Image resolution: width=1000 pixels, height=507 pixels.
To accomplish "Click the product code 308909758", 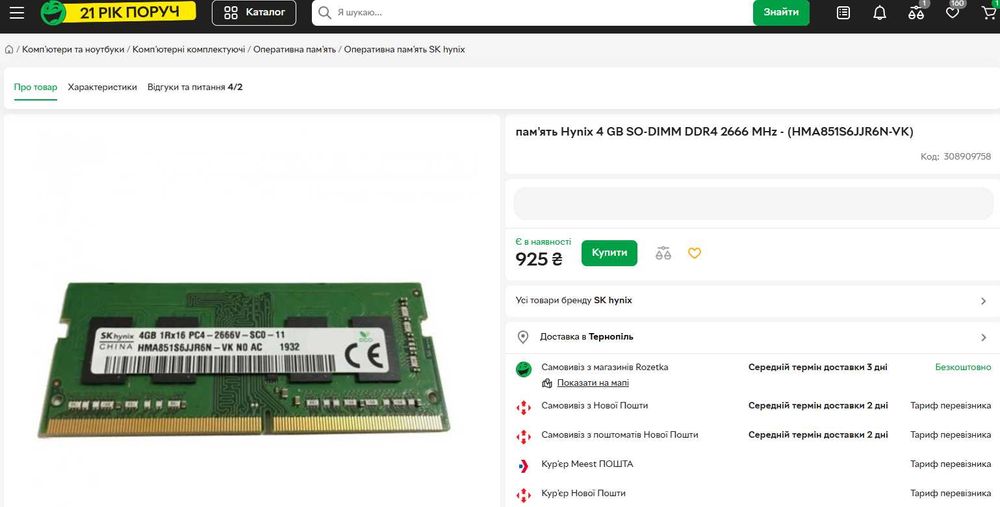I will tap(967, 156).
